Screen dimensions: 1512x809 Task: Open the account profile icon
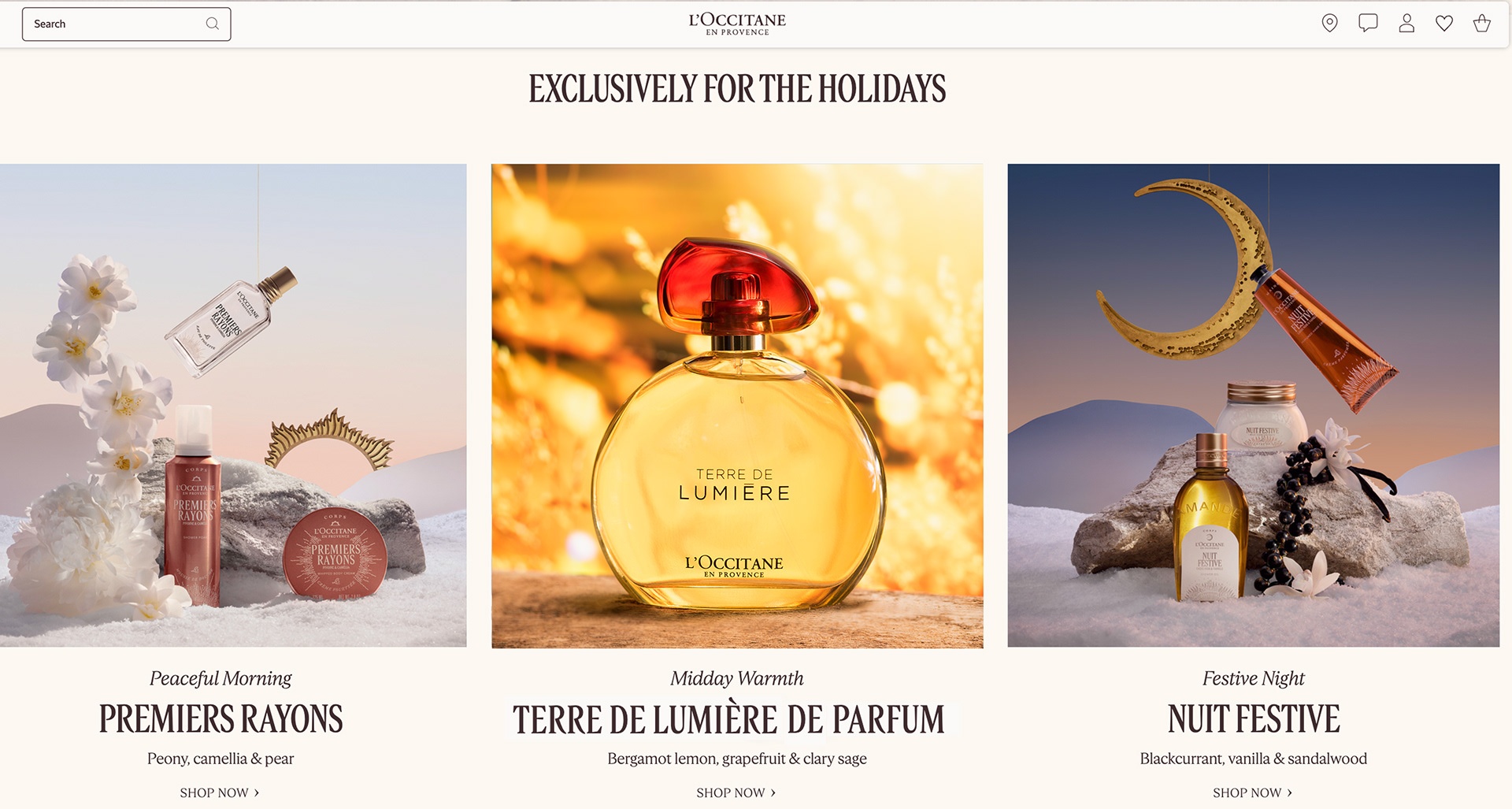1406,24
